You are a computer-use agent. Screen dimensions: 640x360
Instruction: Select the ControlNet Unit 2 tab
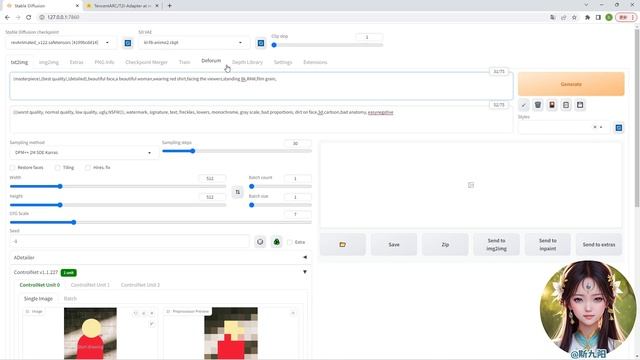(140, 285)
